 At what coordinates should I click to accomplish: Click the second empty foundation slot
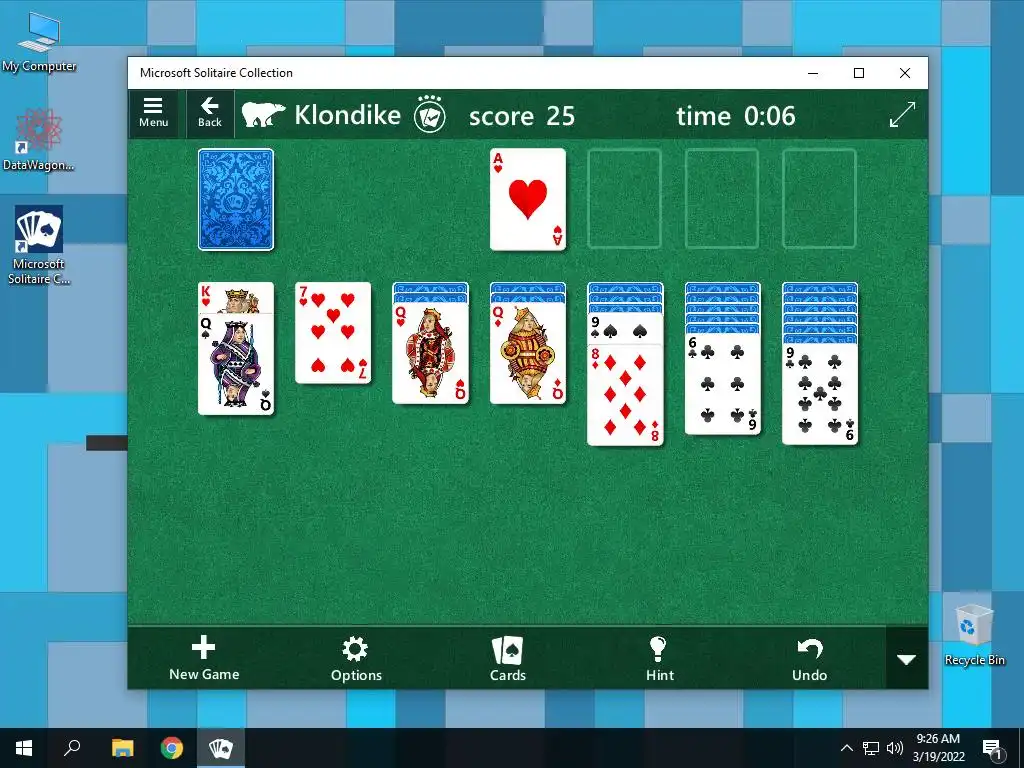625,199
